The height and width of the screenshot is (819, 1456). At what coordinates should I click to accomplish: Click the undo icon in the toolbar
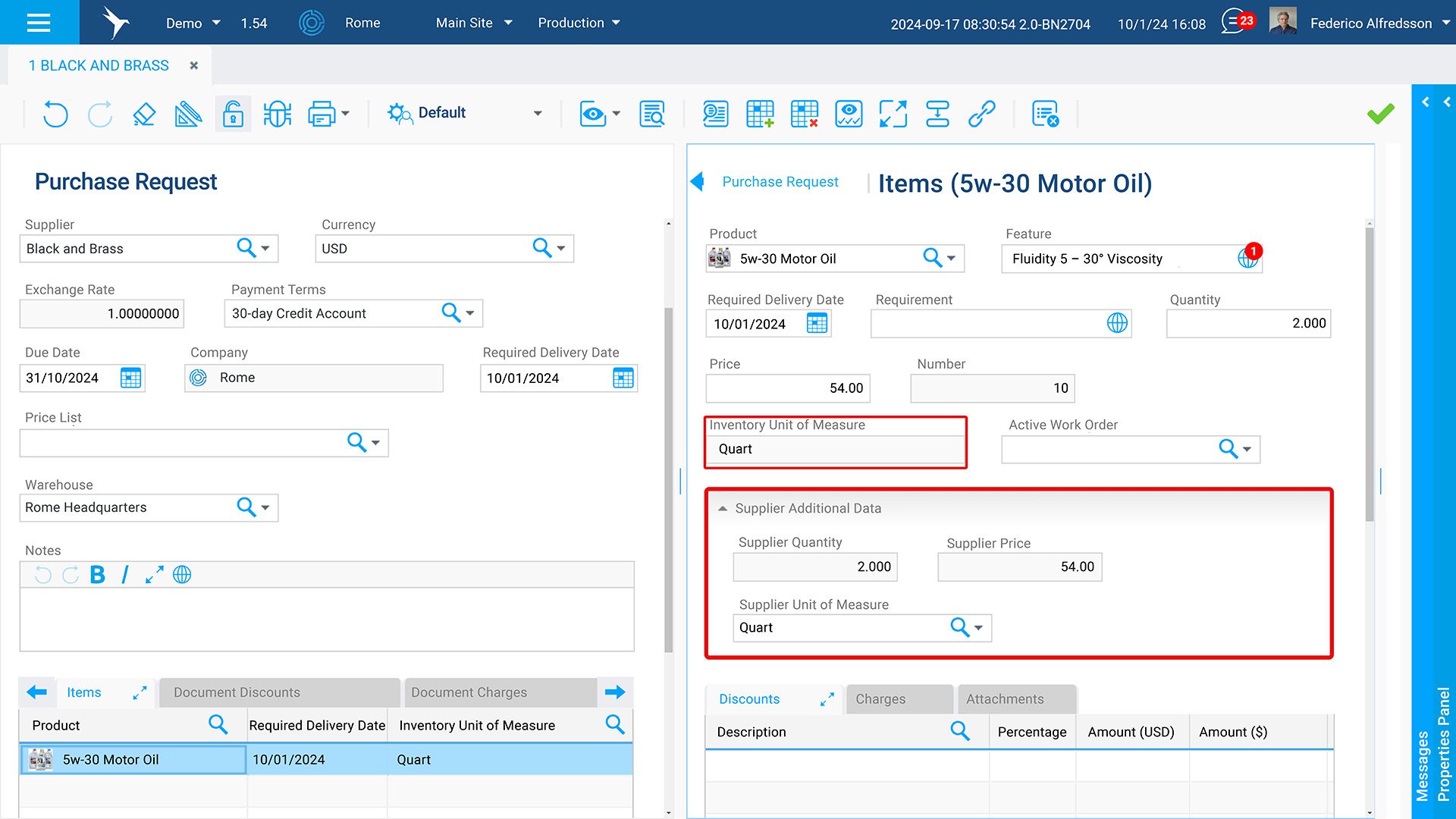pyautogui.click(x=55, y=114)
